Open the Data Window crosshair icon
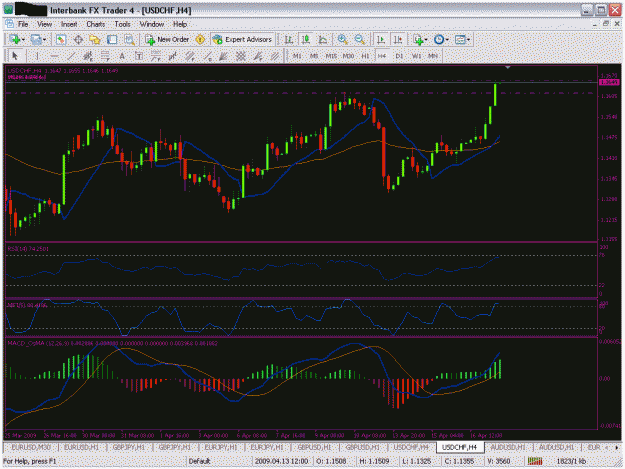 [78, 39]
